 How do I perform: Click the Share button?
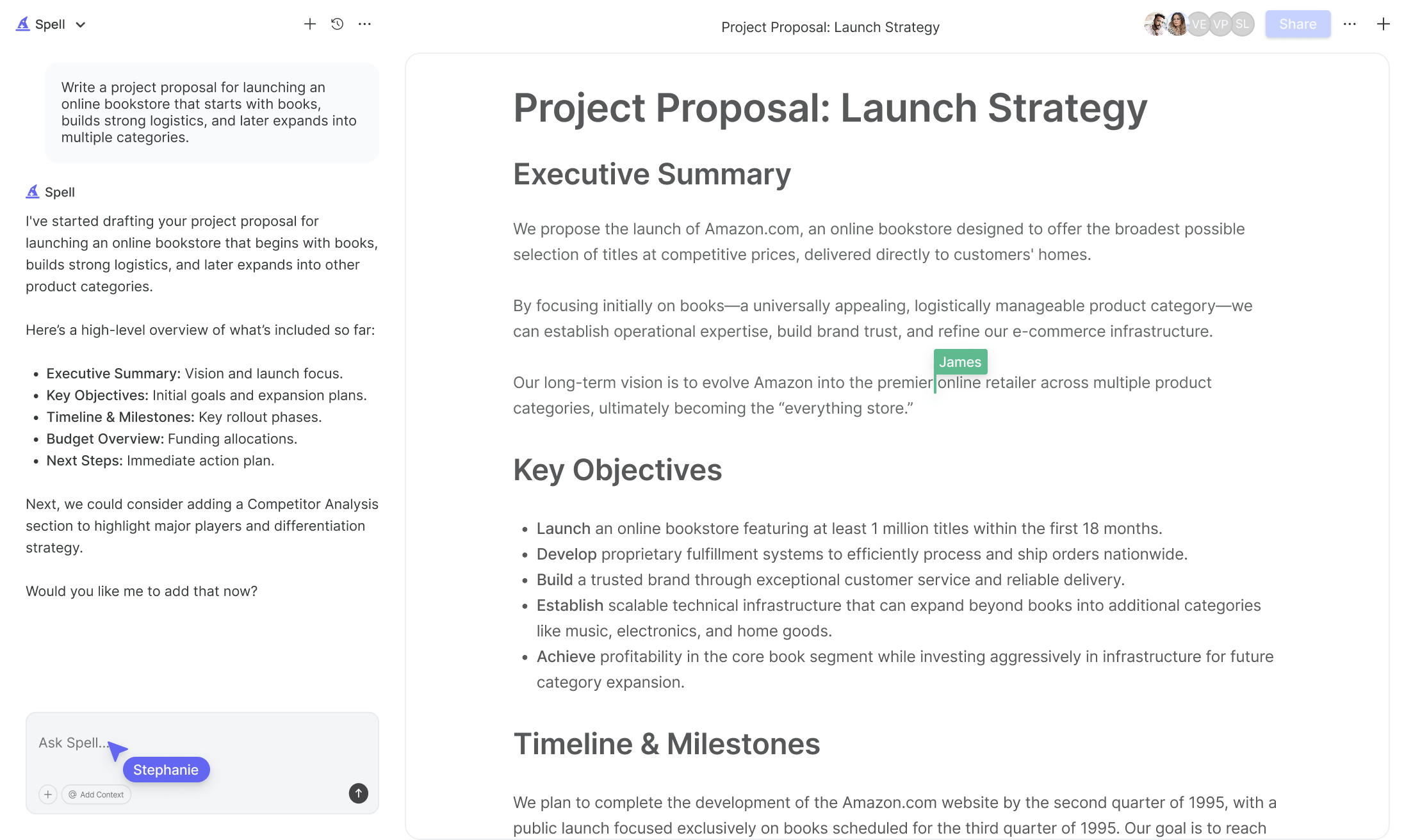pyautogui.click(x=1298, y=24)
